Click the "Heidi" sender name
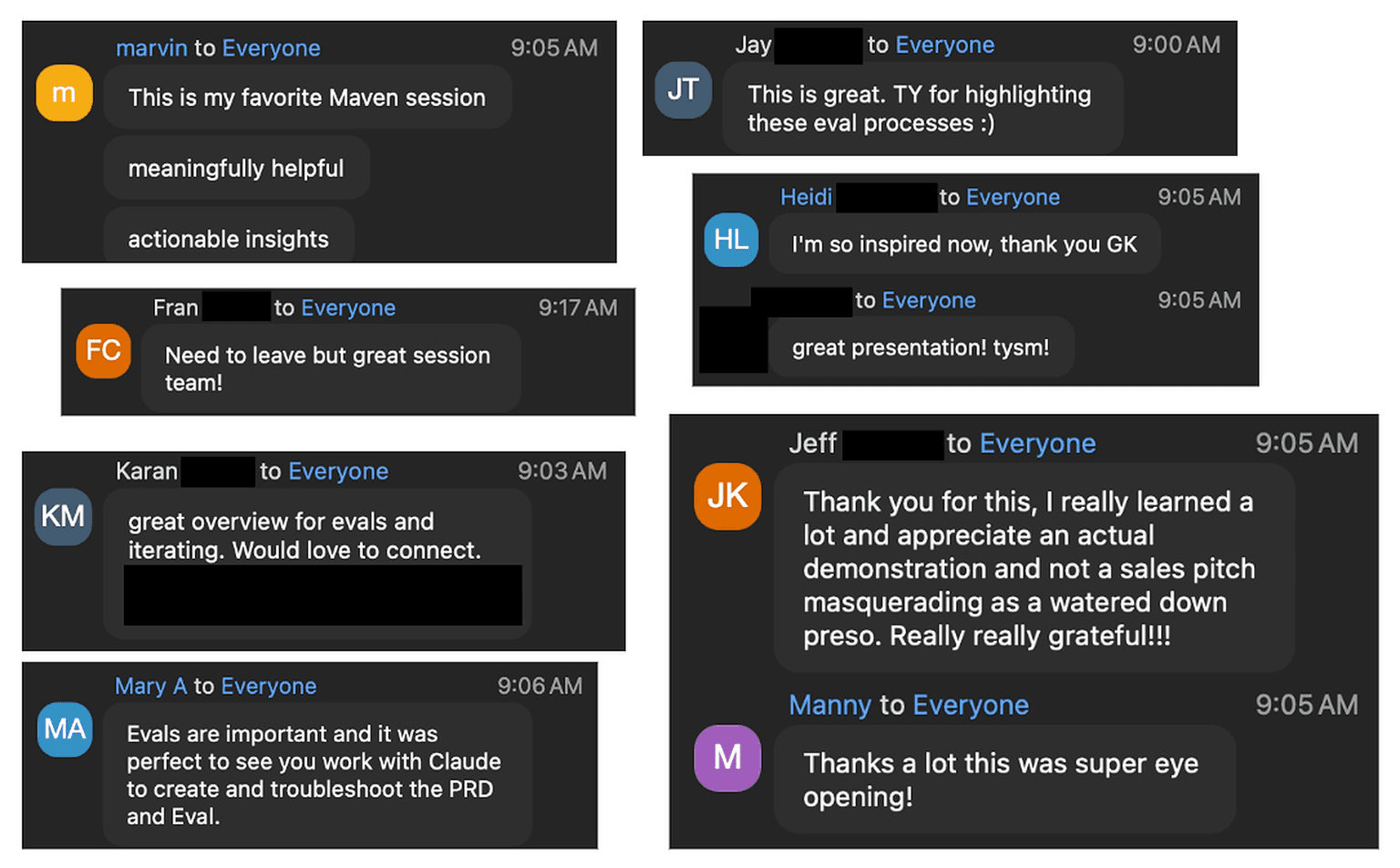The height and width of the screenshot is (868, 1400). click(x=806, y=197)
